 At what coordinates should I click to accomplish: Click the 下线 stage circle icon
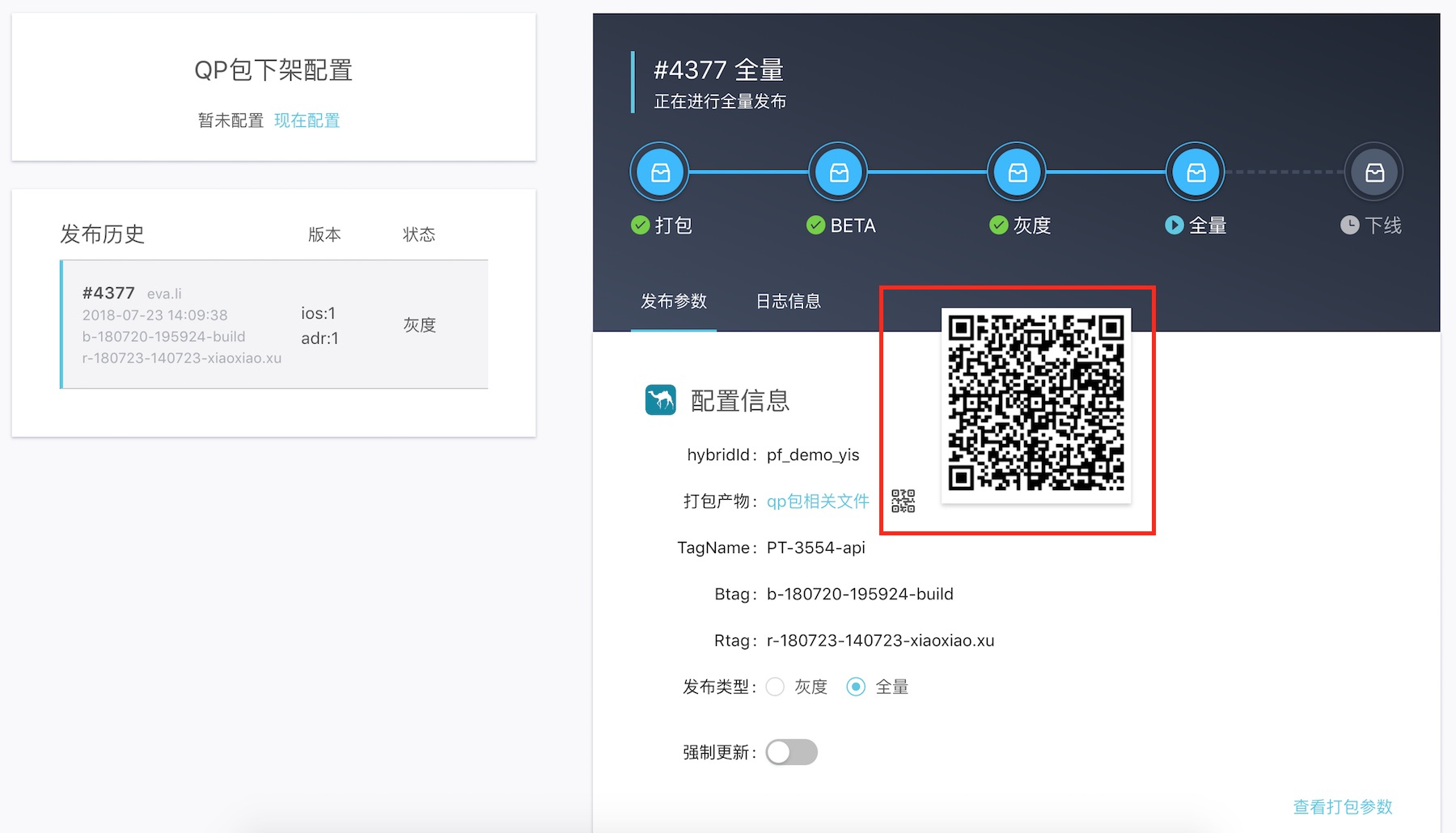1374,172
